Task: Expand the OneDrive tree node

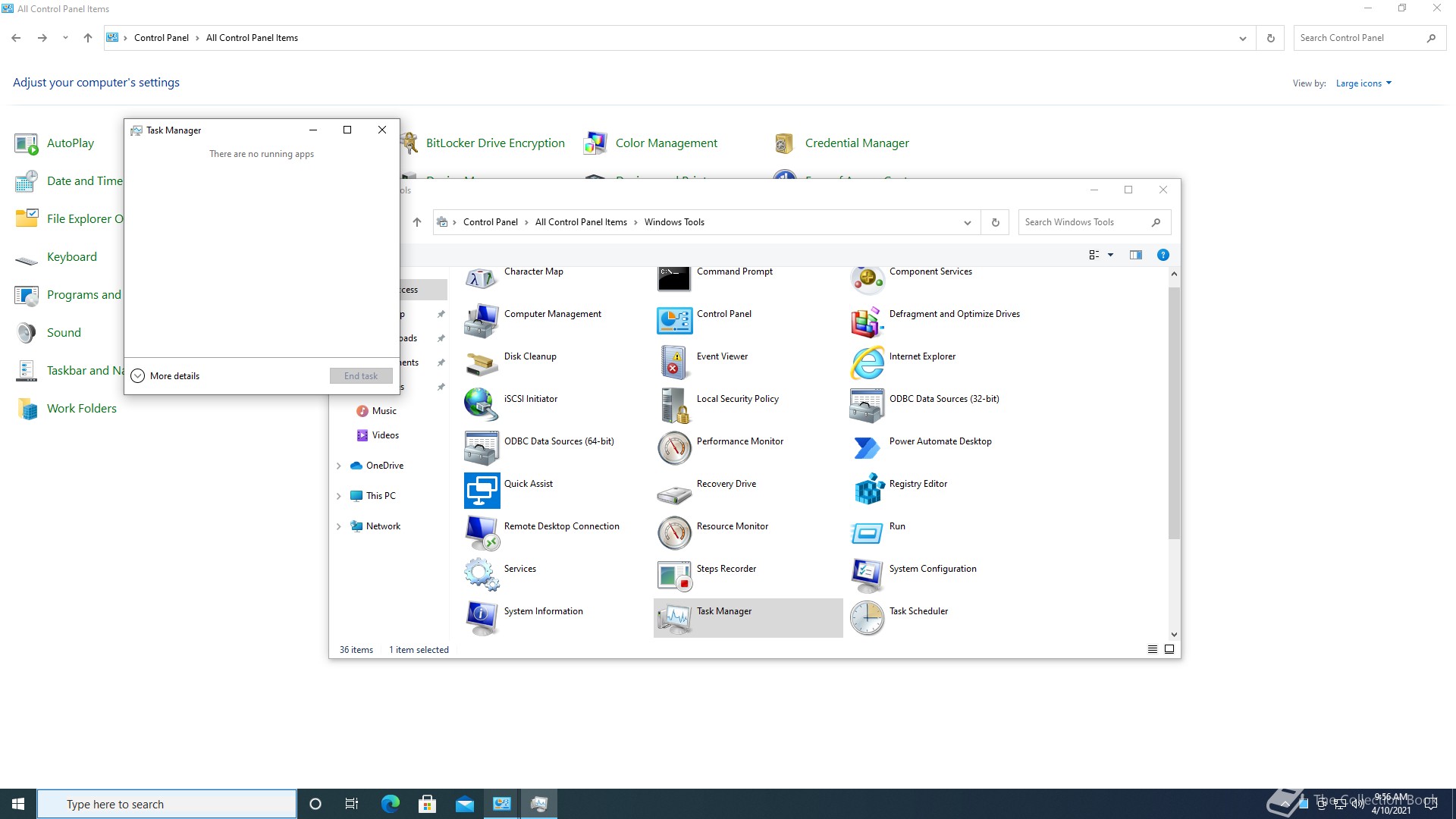Action: pos(338,466)
